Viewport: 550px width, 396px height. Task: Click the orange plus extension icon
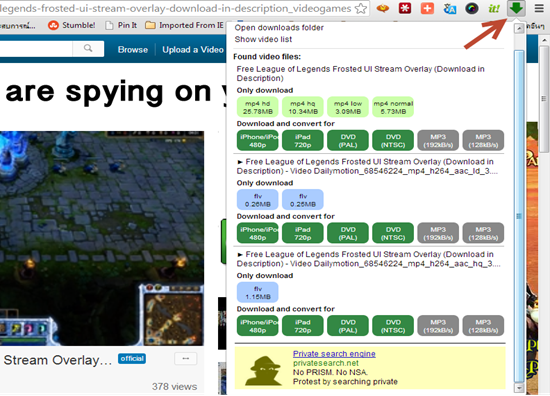pos(427,8)
